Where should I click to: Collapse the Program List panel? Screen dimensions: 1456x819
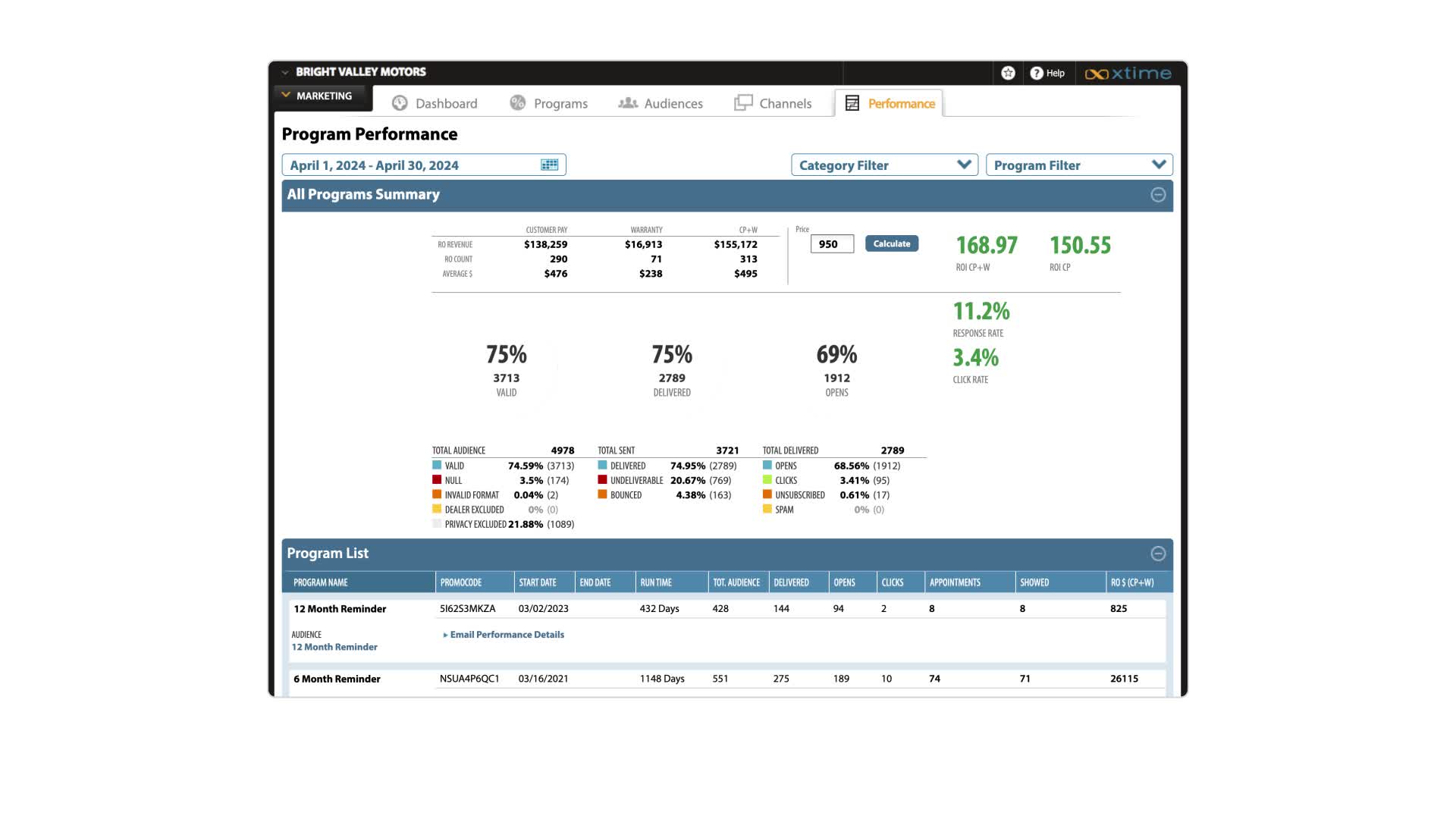click(1158, 554)
